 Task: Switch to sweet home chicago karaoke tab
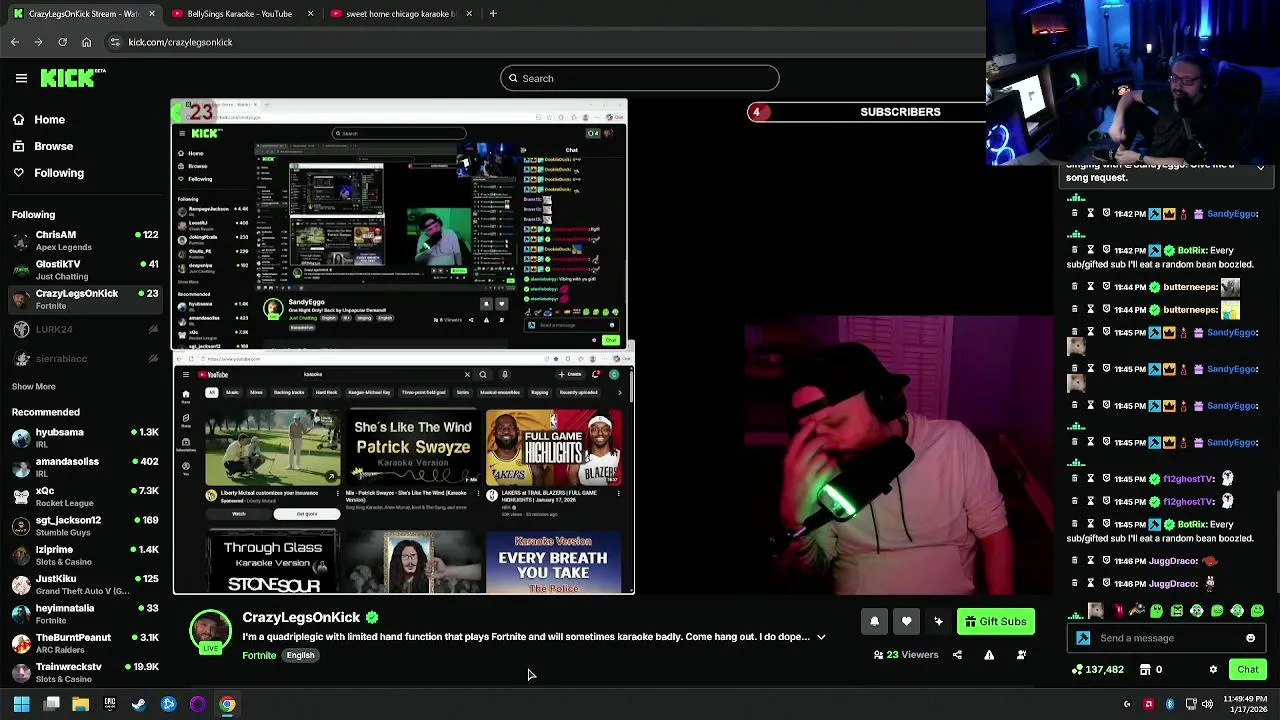399,14
